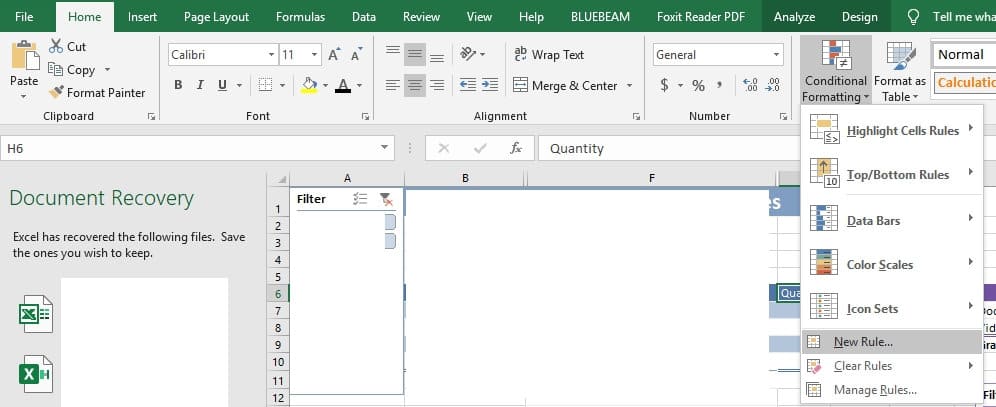Toggle Bold formatting
This screenshot has height=407, width=996.
(178, 85)
